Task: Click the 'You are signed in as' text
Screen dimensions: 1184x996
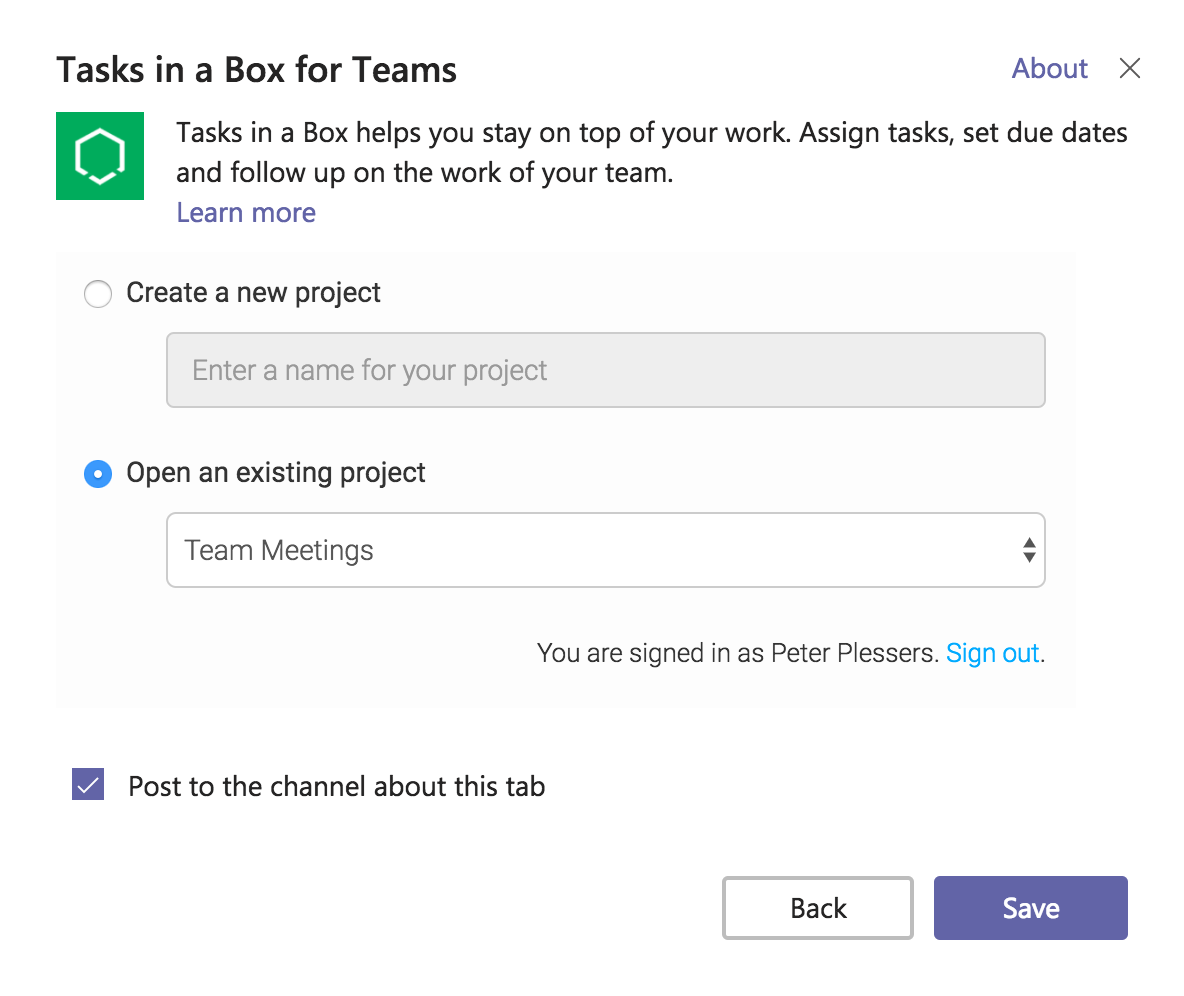Action: tap(738, 653)
